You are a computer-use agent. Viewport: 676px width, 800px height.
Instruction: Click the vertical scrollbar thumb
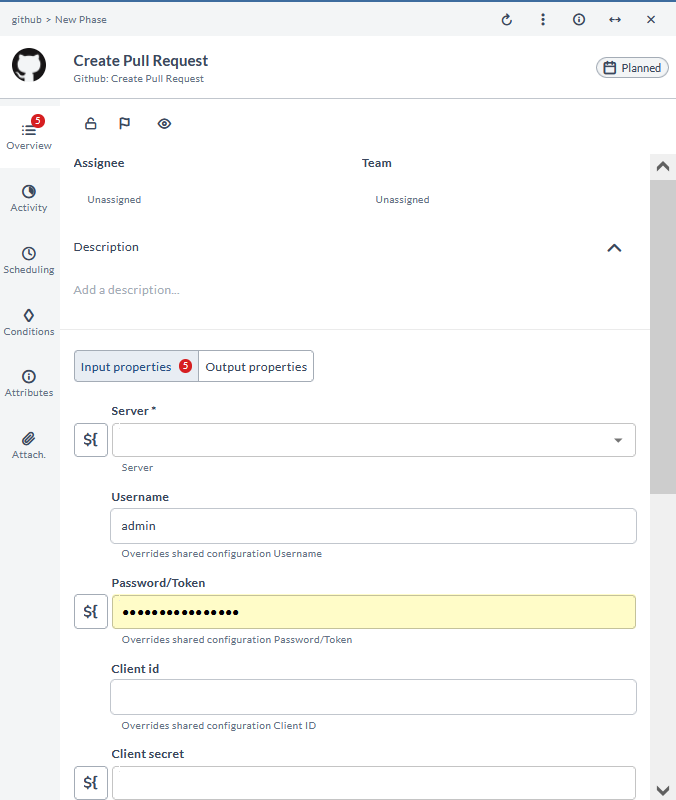[663, 337]
